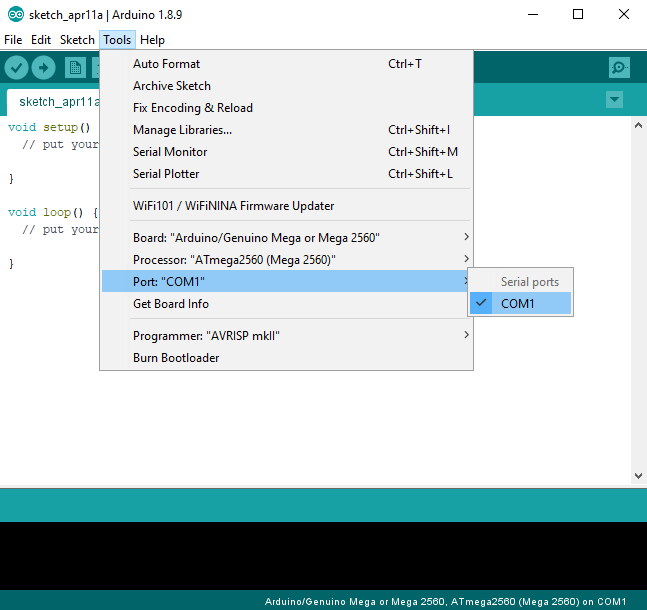Switch to the sketch_apr11a tab
The image size is (647, 610).
pos(55,102)
